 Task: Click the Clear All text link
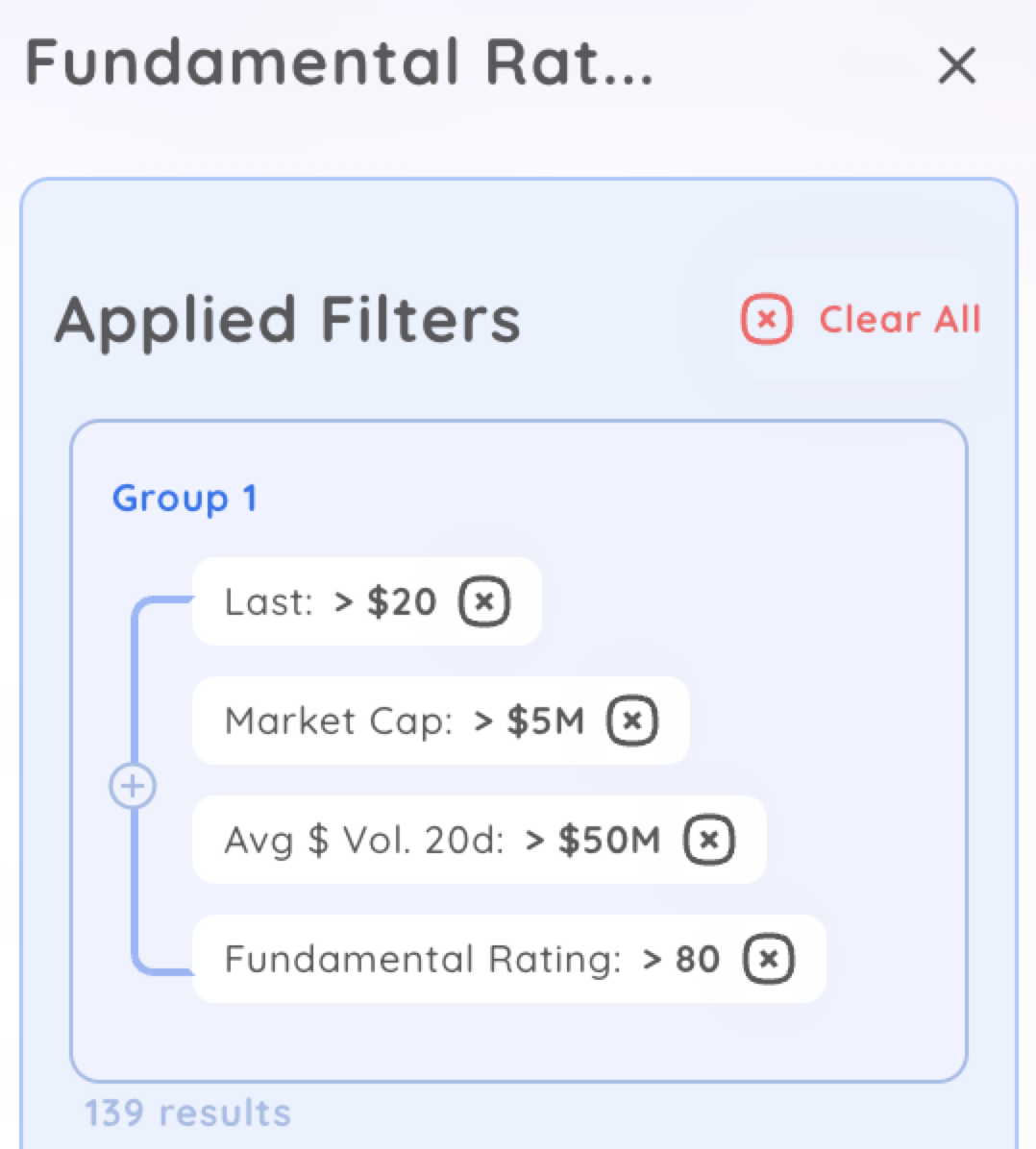(900, 320)
